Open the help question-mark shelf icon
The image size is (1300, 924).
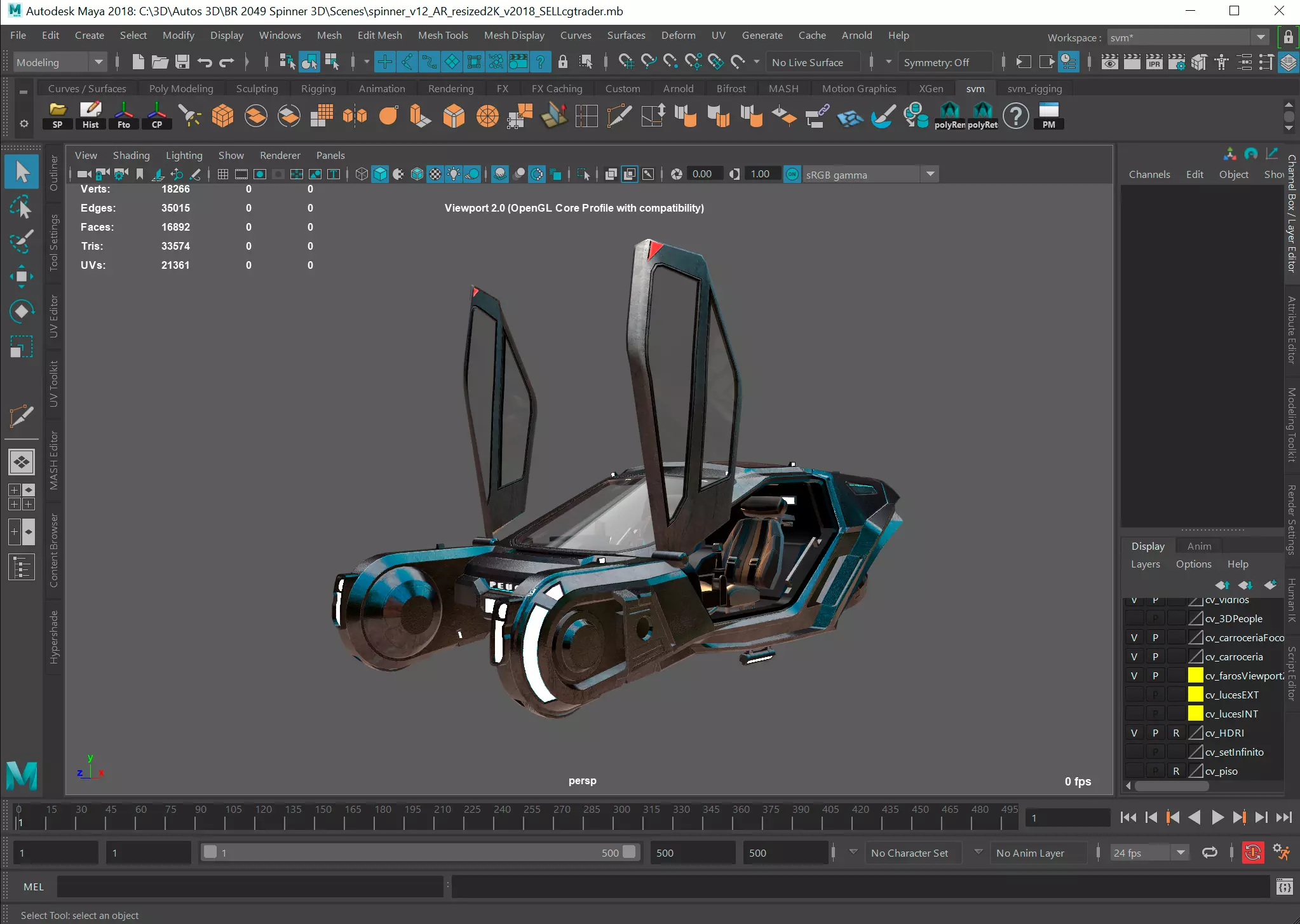(1015, 116)
